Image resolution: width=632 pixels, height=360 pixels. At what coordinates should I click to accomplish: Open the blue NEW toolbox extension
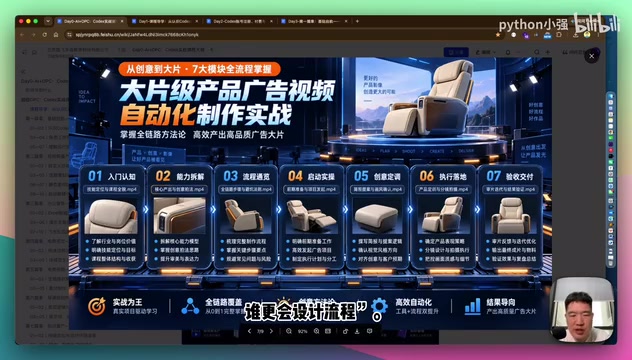coord(547,35)
